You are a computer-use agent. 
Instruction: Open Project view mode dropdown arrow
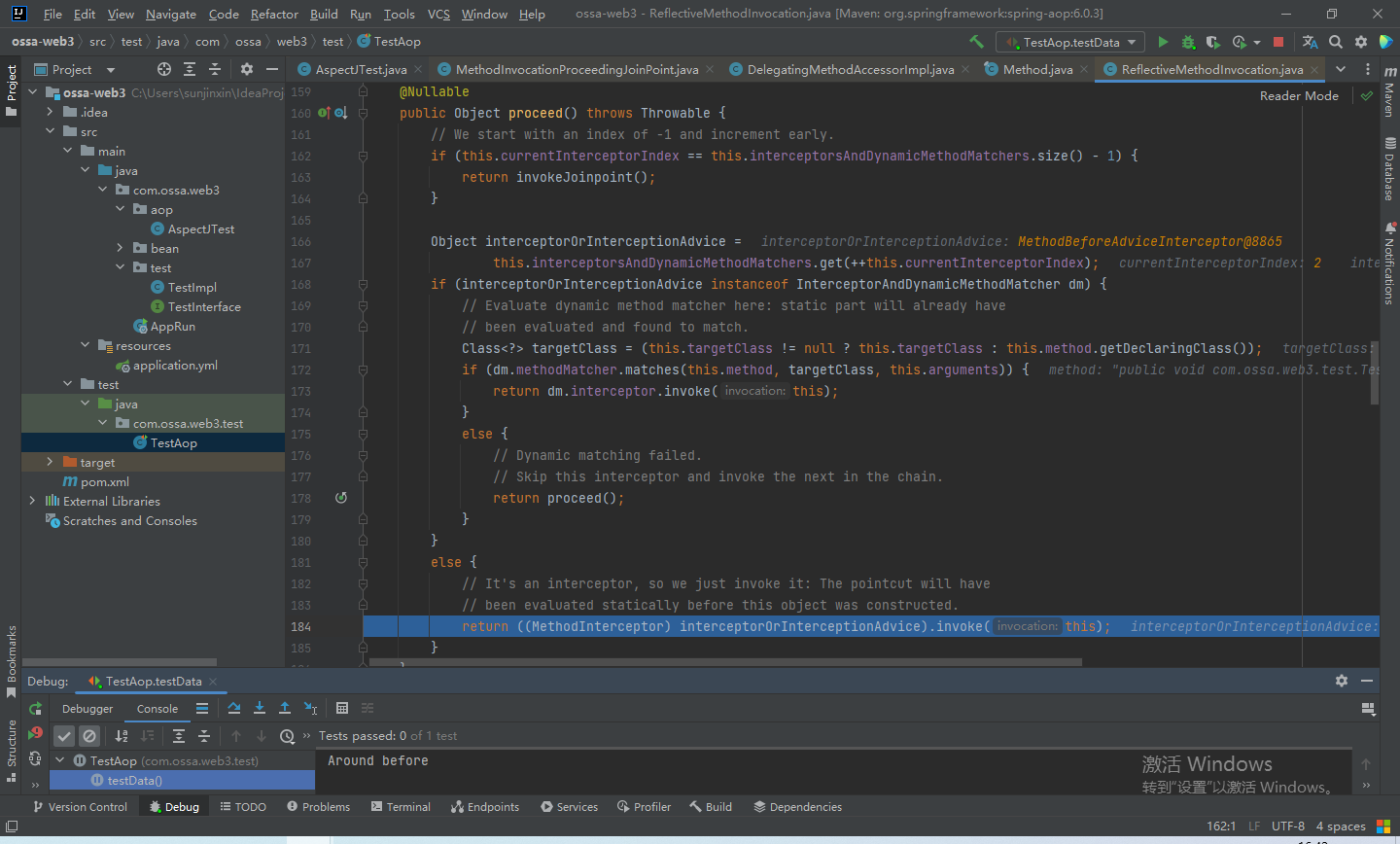coord(111,70)
